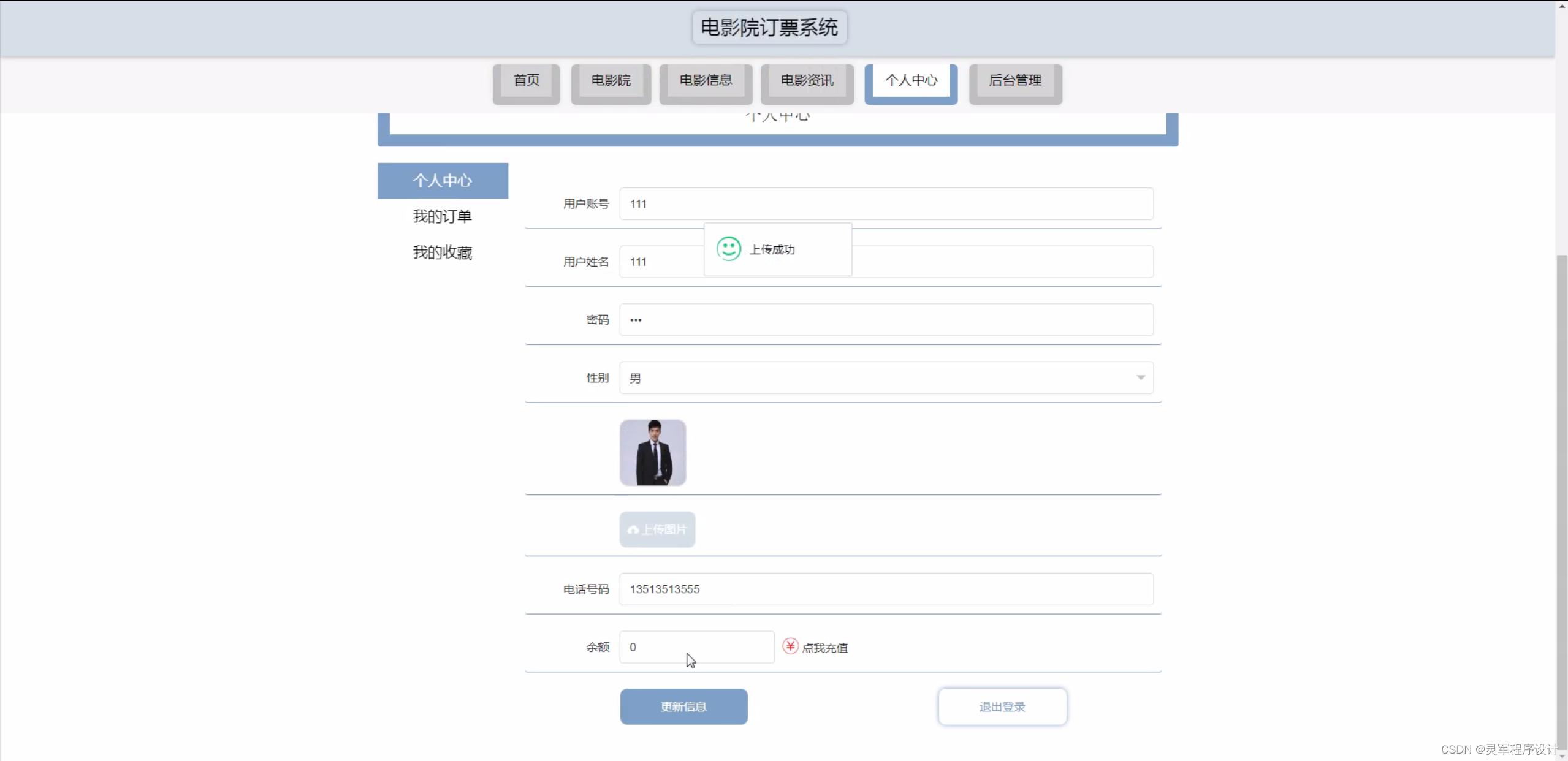Click the 退出登录 logout button

[x=1001, y=706]
